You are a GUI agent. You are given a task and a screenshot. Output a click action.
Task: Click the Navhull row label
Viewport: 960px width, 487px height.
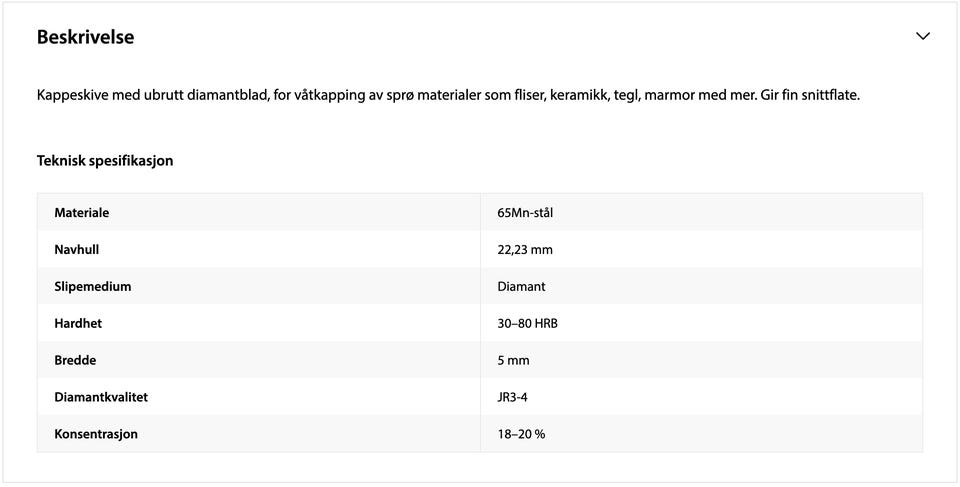point(77,249)
